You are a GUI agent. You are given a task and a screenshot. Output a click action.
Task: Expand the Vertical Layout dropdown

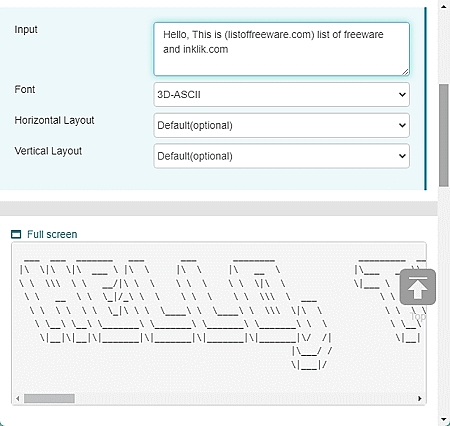[x=281, y=156]
